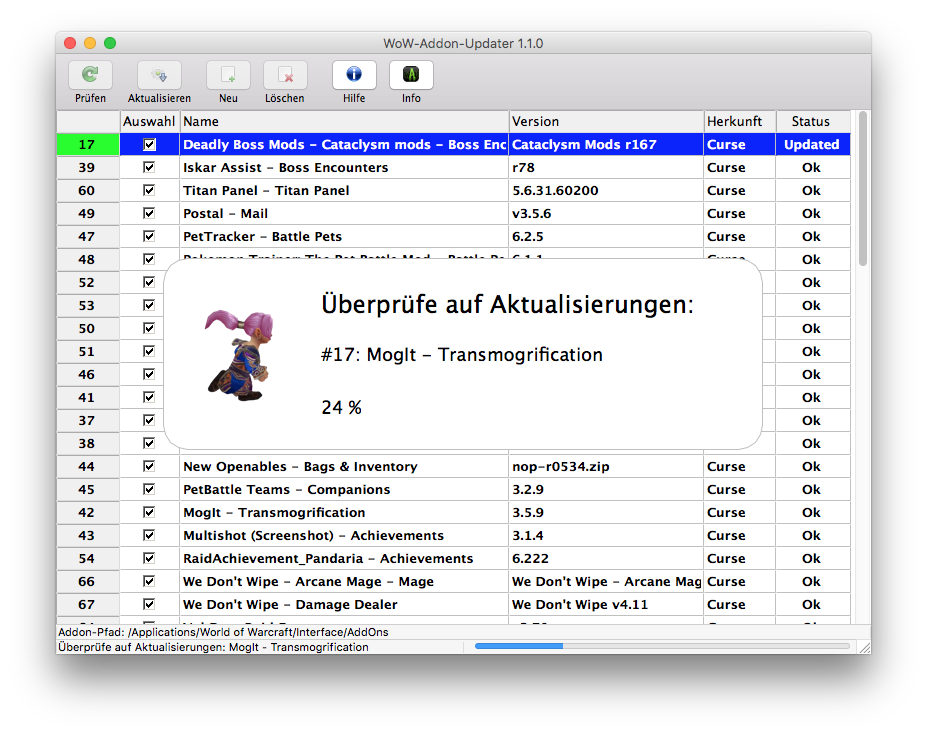Click status text 'Überprüfe auf Aktualisierungen: MogIt'

click(213, 647)
